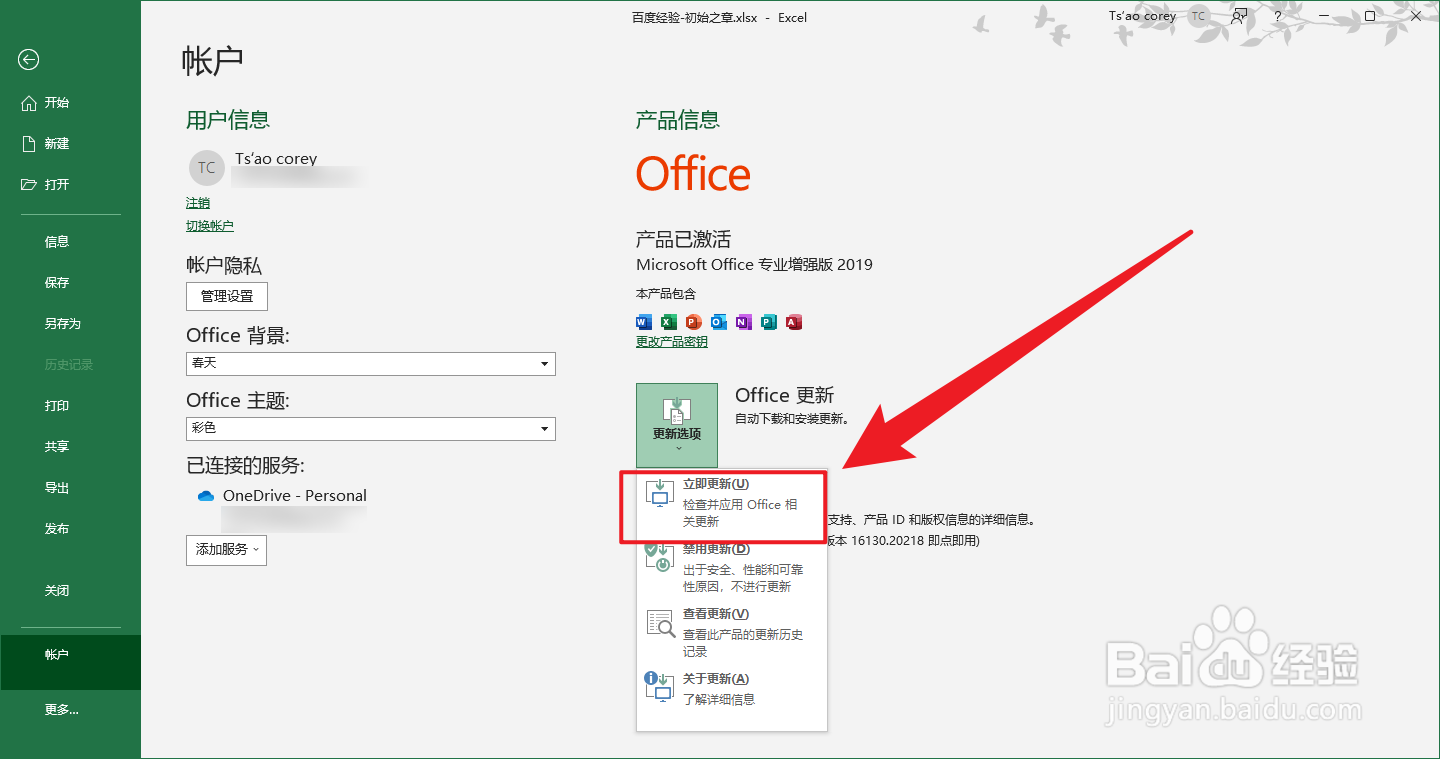The height and width of the screenshot is (759, 1440).
Task: Go back using the arrow icon
Action: click(x=28, y=60)
